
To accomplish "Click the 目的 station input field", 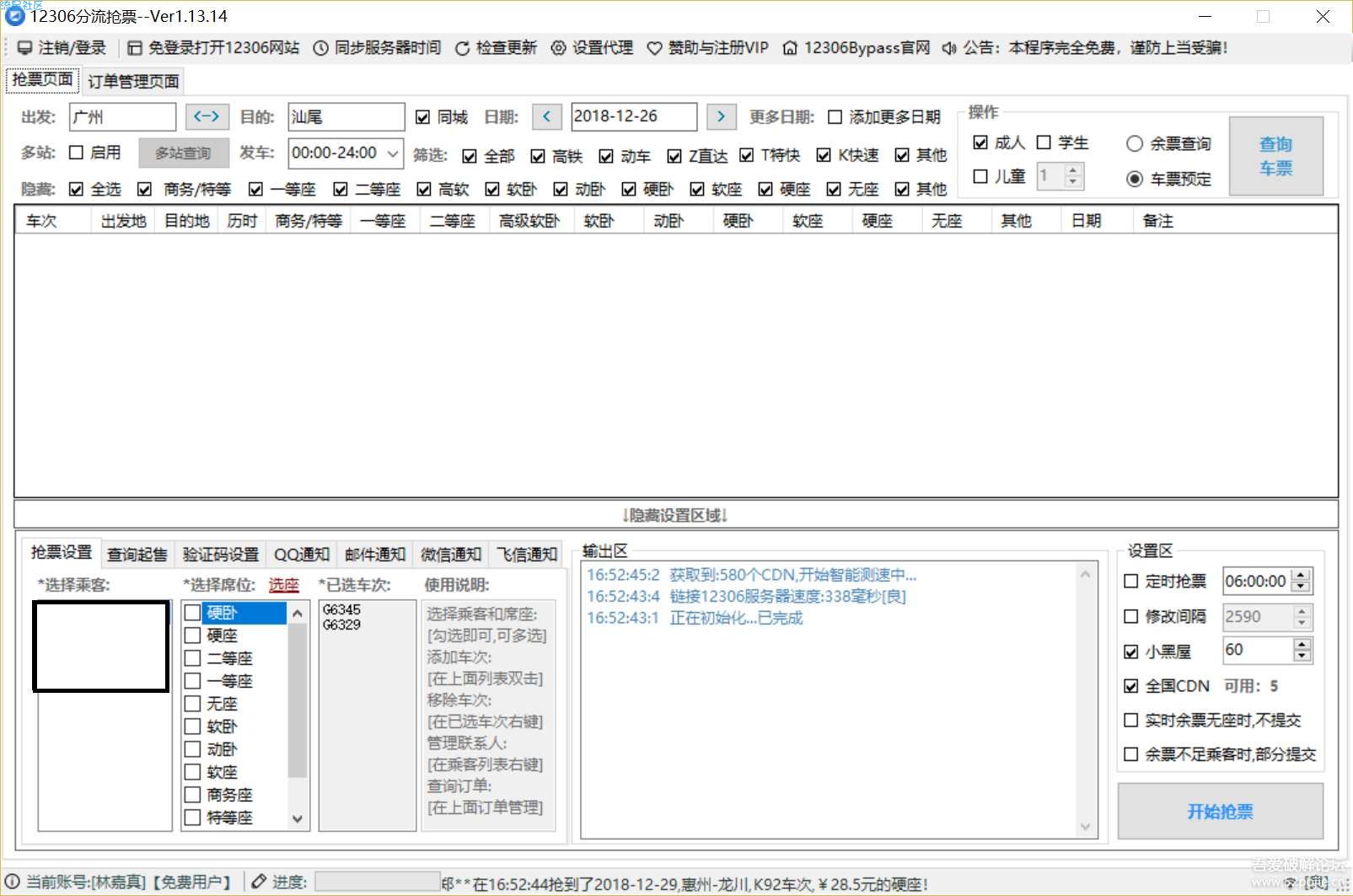I will (x=346, y=116).
